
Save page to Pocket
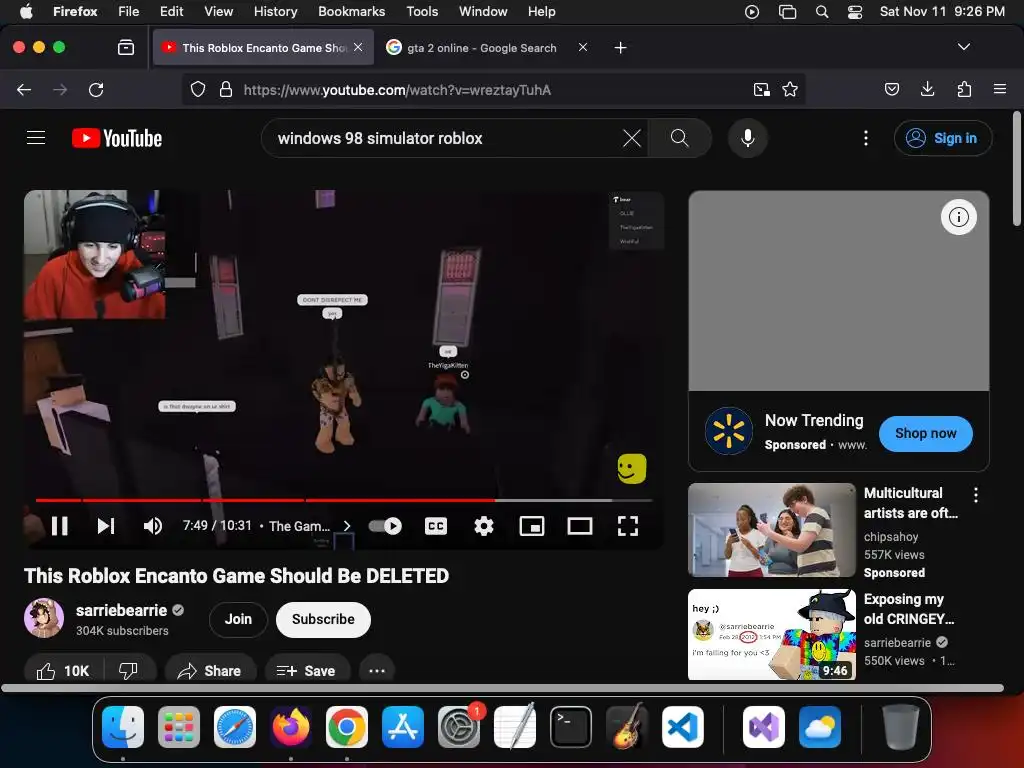(891, 89)
